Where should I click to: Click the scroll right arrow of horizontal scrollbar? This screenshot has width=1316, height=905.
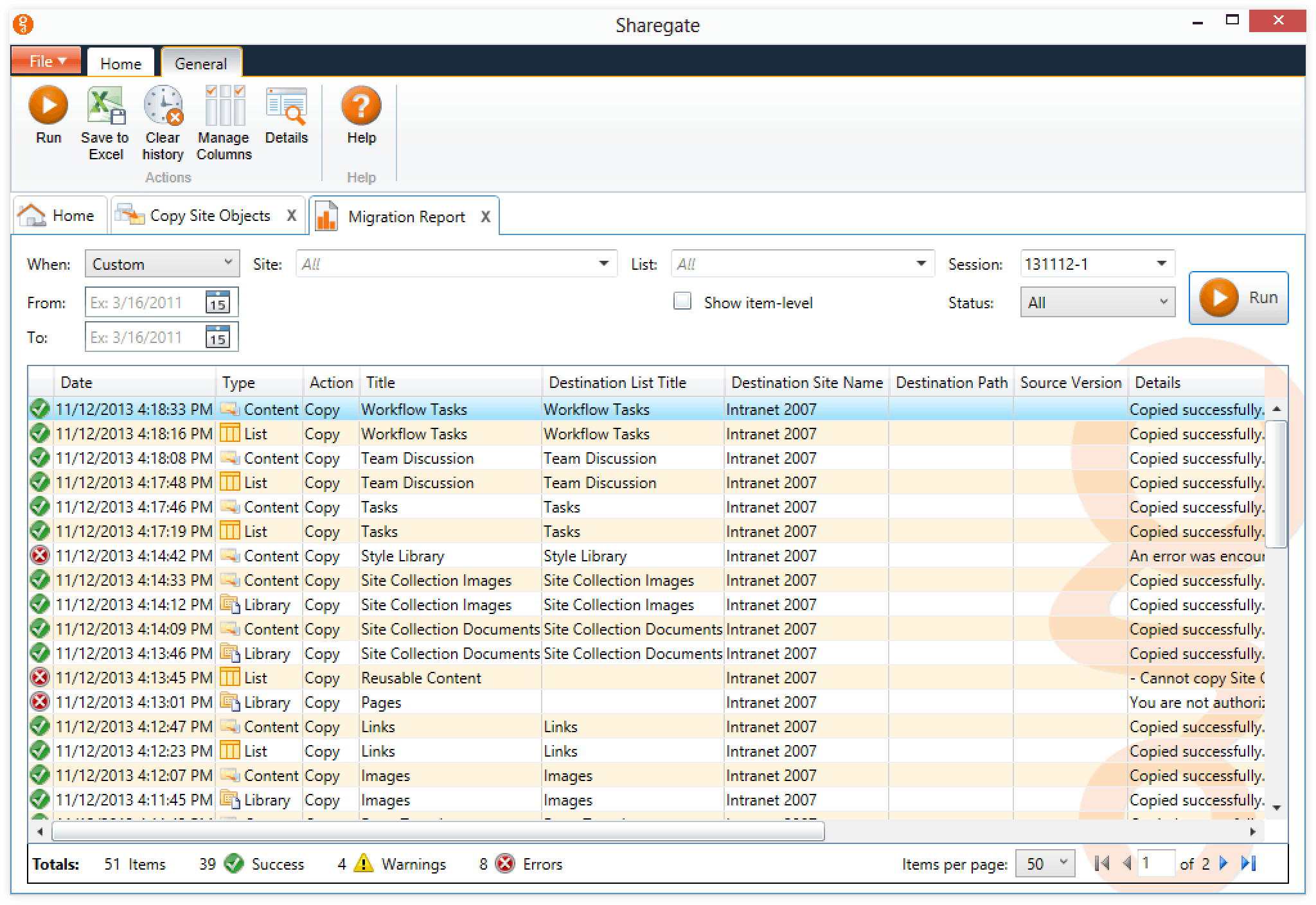coord(1252,831)
